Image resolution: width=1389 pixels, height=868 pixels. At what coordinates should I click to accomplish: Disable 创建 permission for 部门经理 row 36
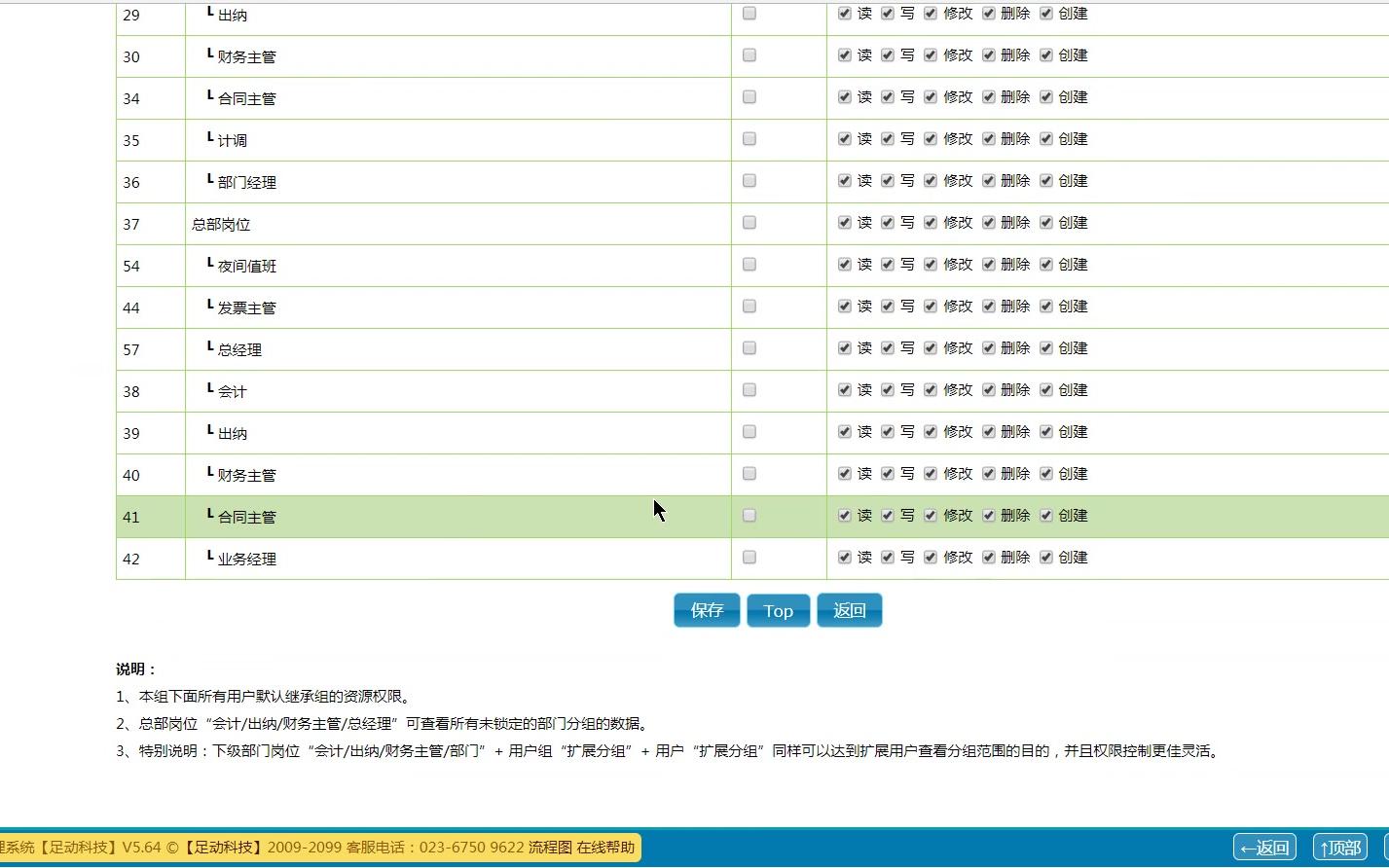click(1045, 180)
